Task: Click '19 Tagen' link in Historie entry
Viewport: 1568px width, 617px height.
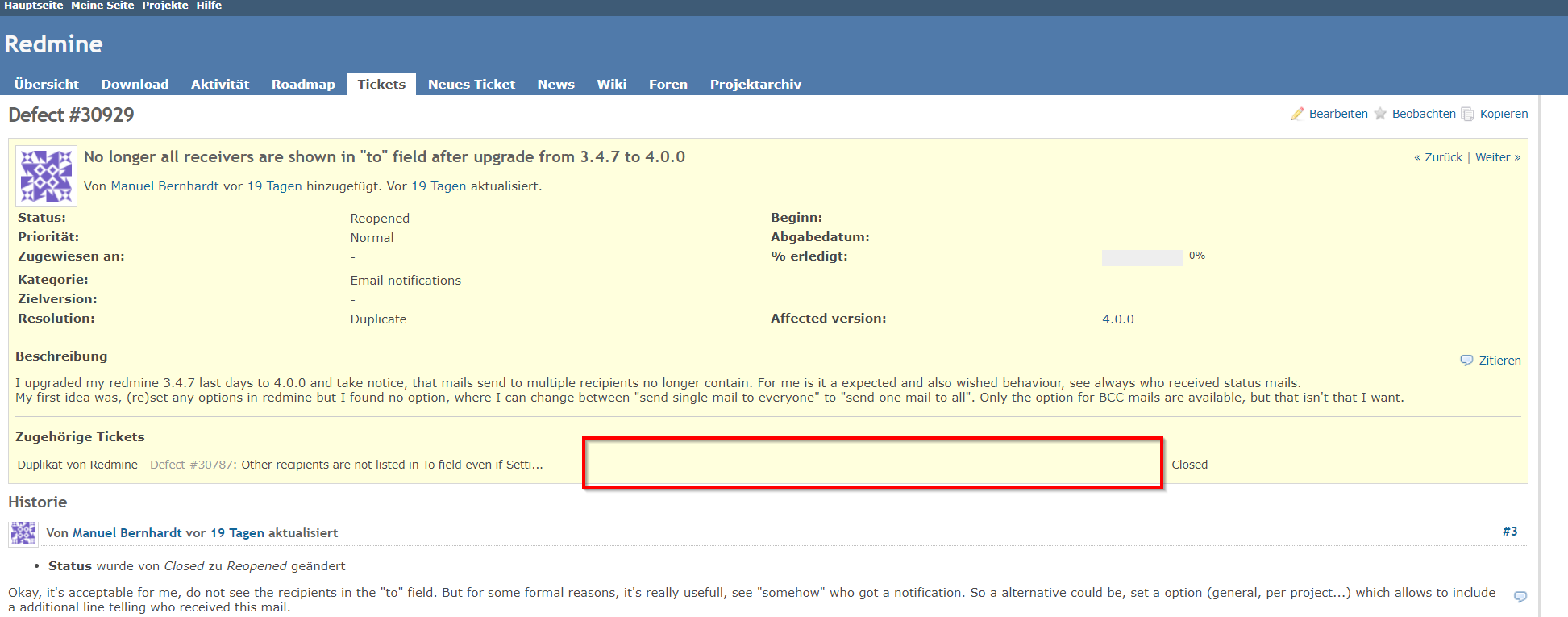Action: pos(237,533)
